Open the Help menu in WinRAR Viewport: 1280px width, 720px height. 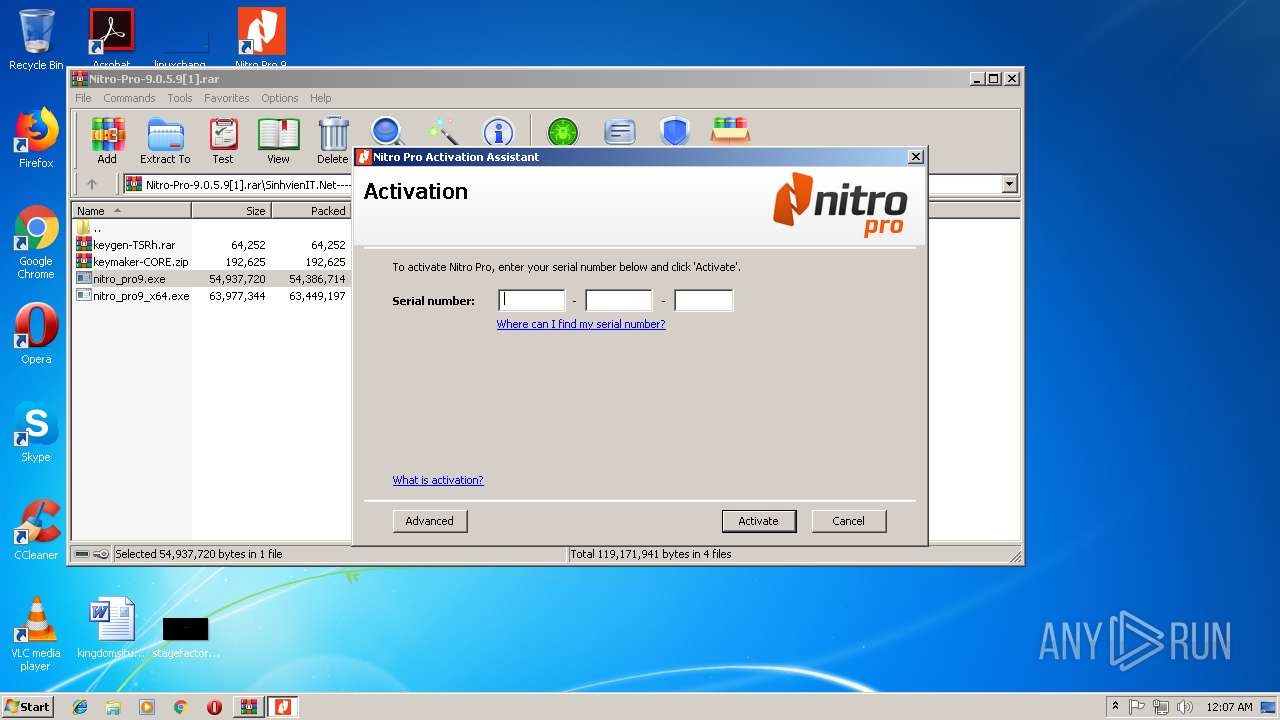click(x=320, y=98)
